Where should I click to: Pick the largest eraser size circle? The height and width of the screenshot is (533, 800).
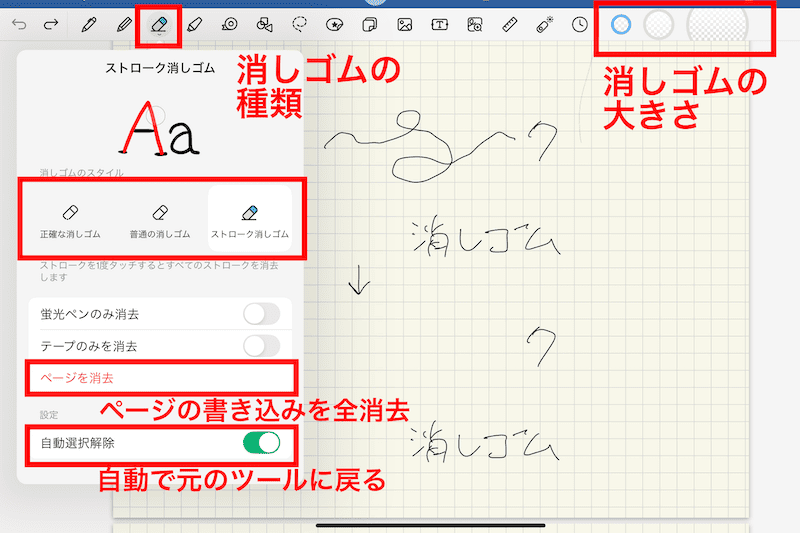[717, 25]
